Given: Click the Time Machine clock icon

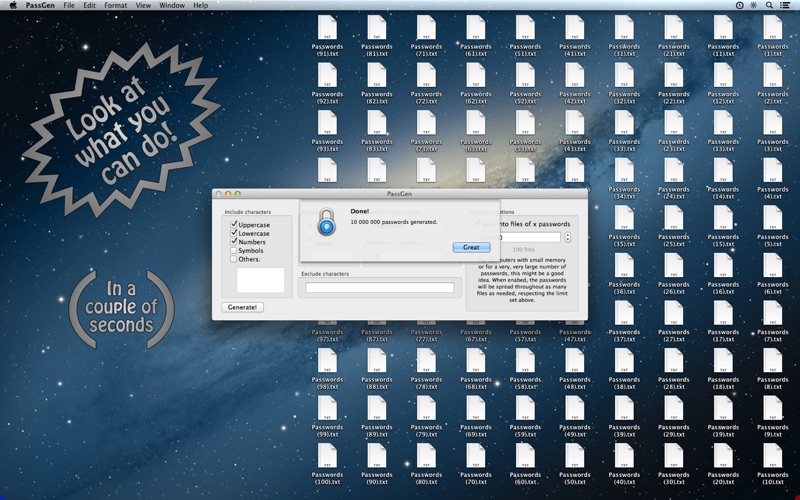Looking at the screenshot, I should [739, 5].
